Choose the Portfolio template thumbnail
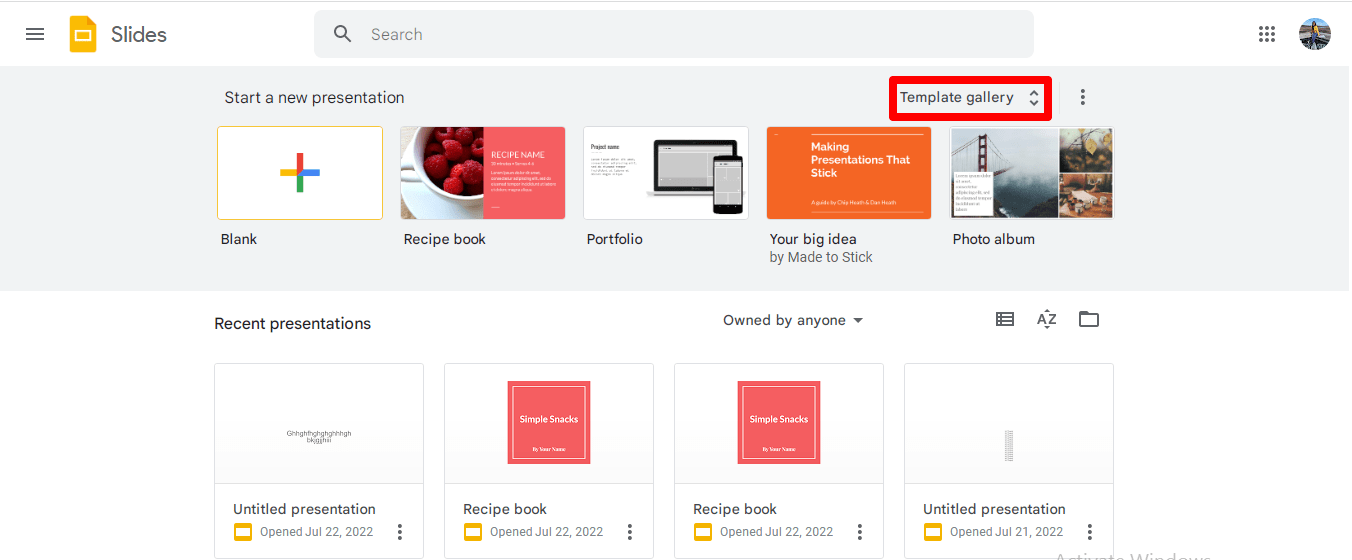The image size is (1352, 560). tap(666, 173)
